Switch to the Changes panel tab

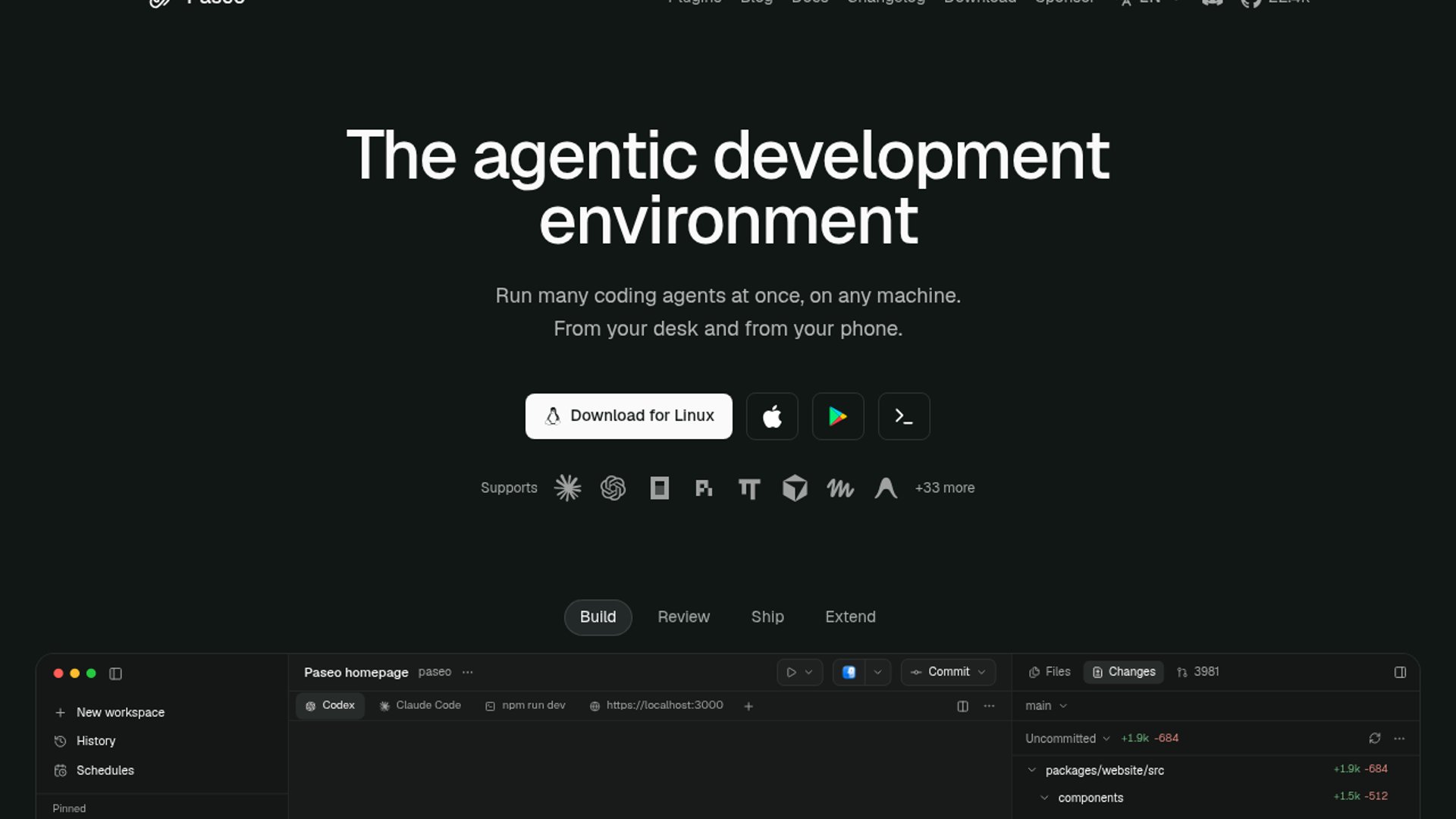(1123, 672)
